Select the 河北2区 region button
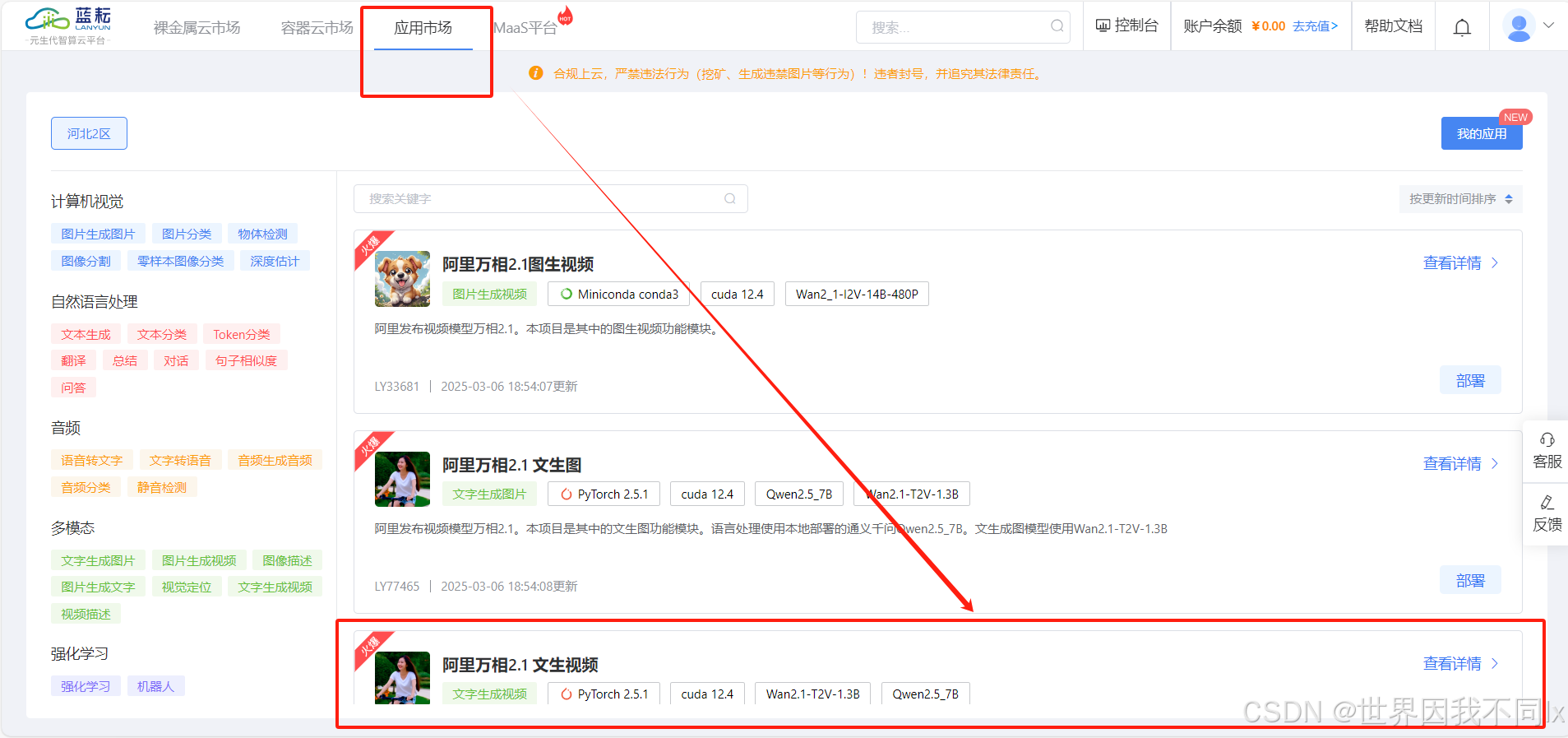Screen dimensions: 1568x738 click(x=89, y=133)
